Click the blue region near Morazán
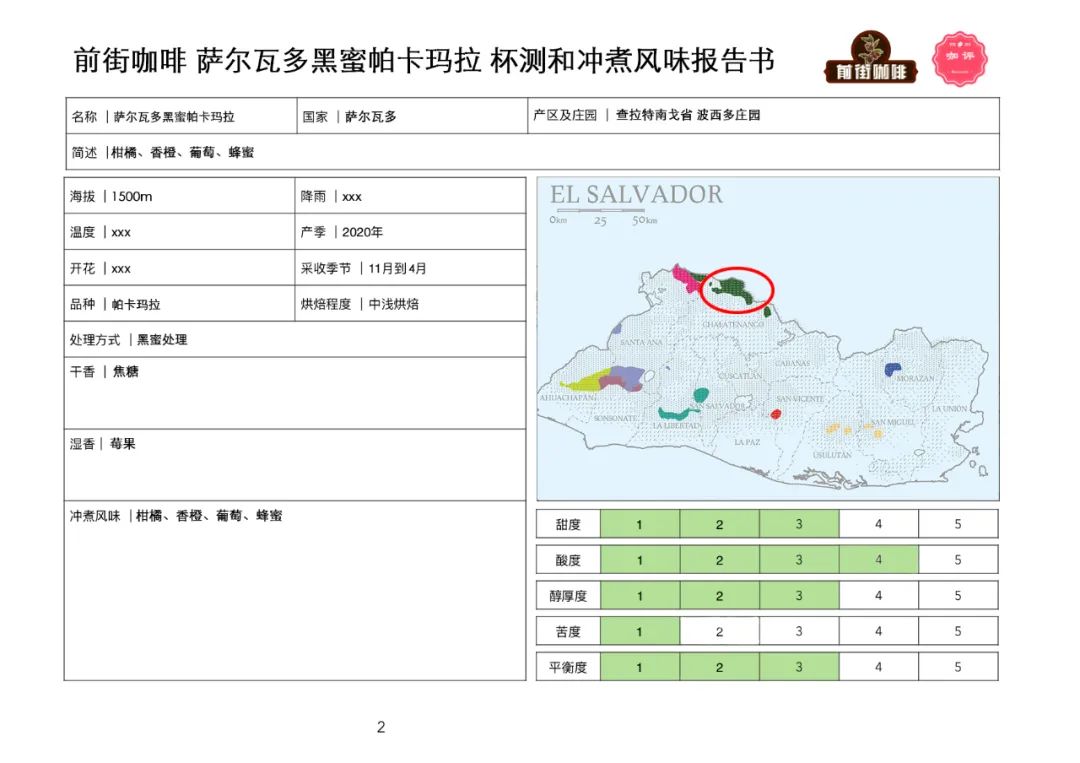1080x763 pixels. 891,369
